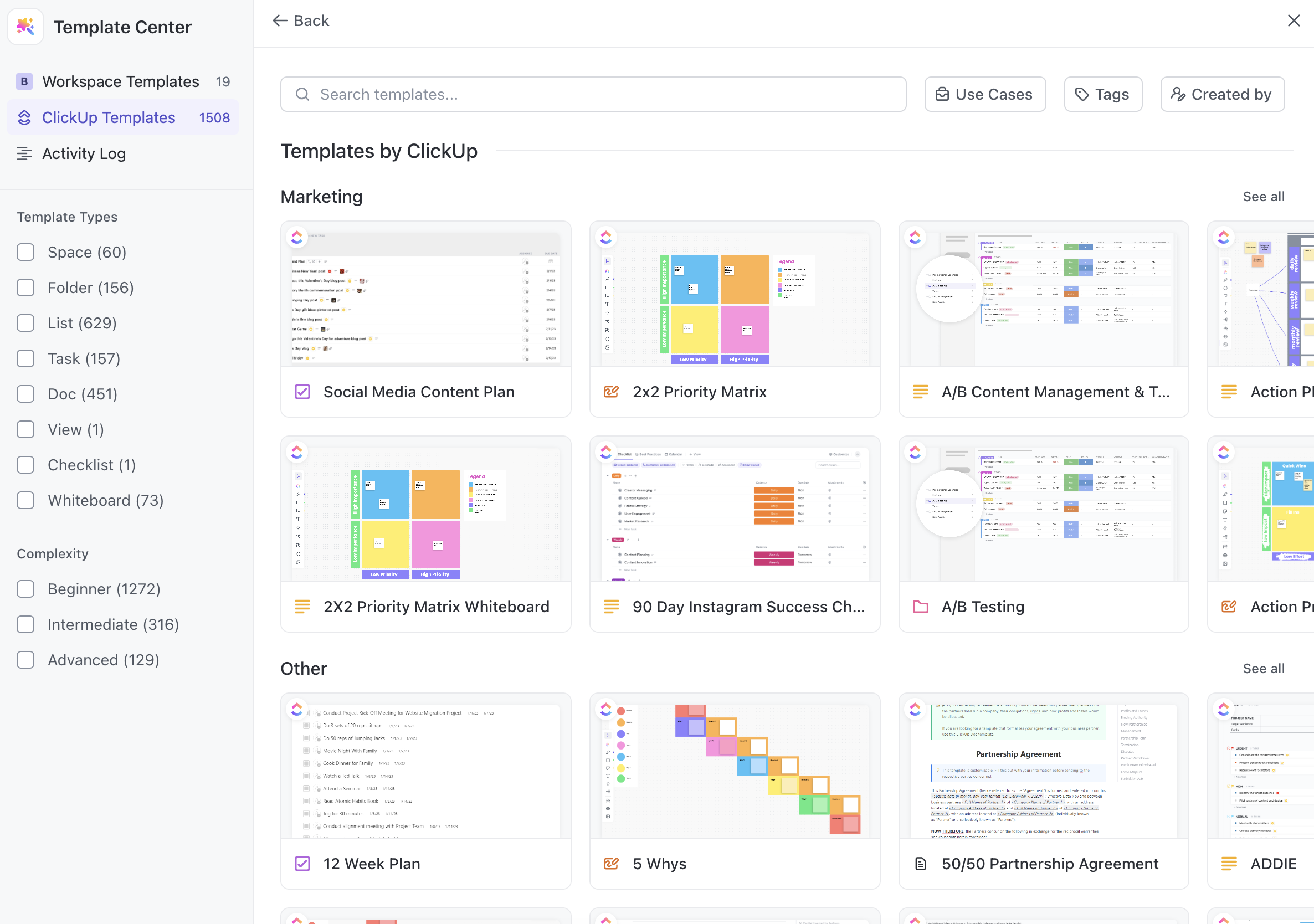Switch to Workspace Templates
Image resolution: width=1314 pixels, height=924 pixels.
(x=121, y=81)
